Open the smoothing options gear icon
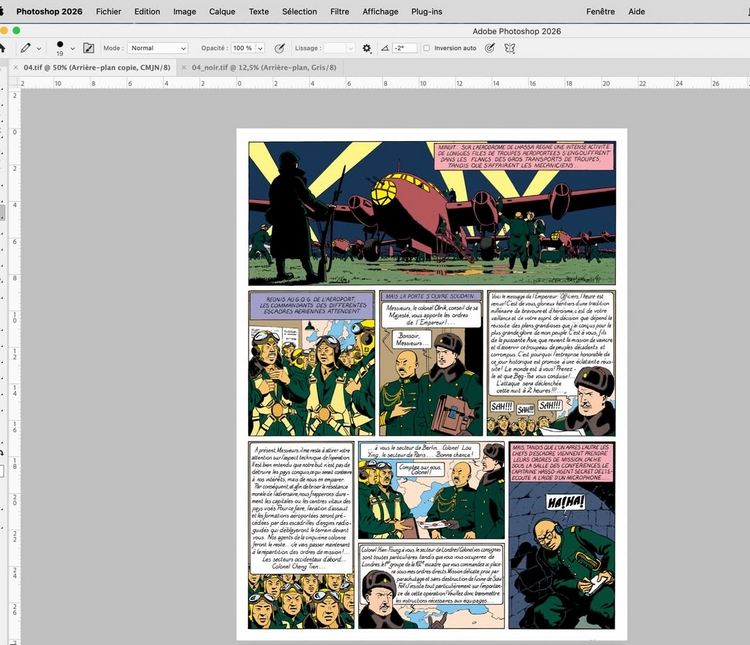750x645 pixels. pos(367,48)
